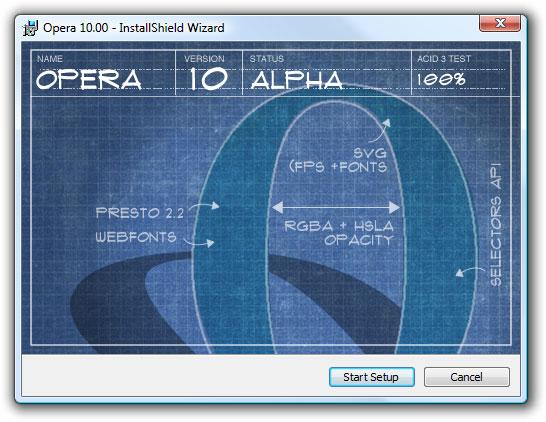This screenshot has width=546, height=422.
Task: Click the 'VERSION' header label
Action: 204,59
